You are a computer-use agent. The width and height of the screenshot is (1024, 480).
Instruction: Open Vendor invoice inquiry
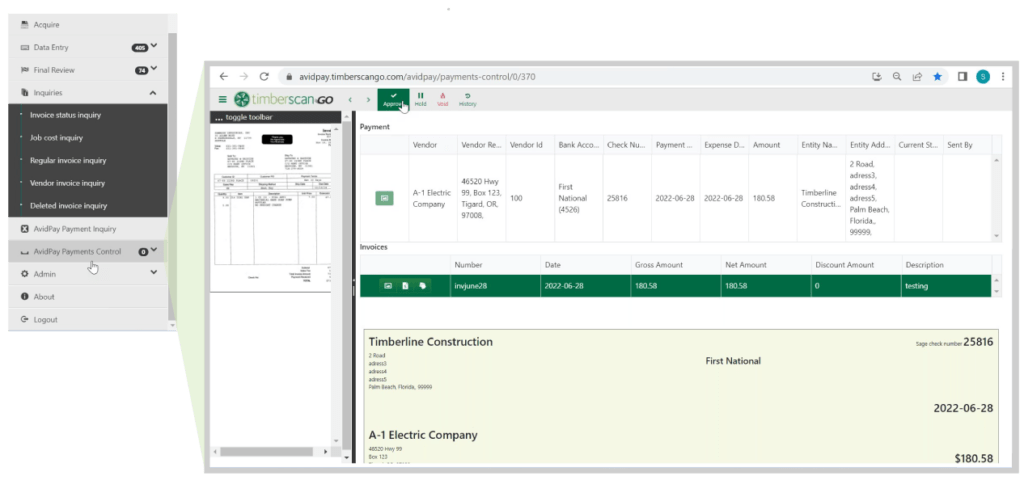pos(67,183)
